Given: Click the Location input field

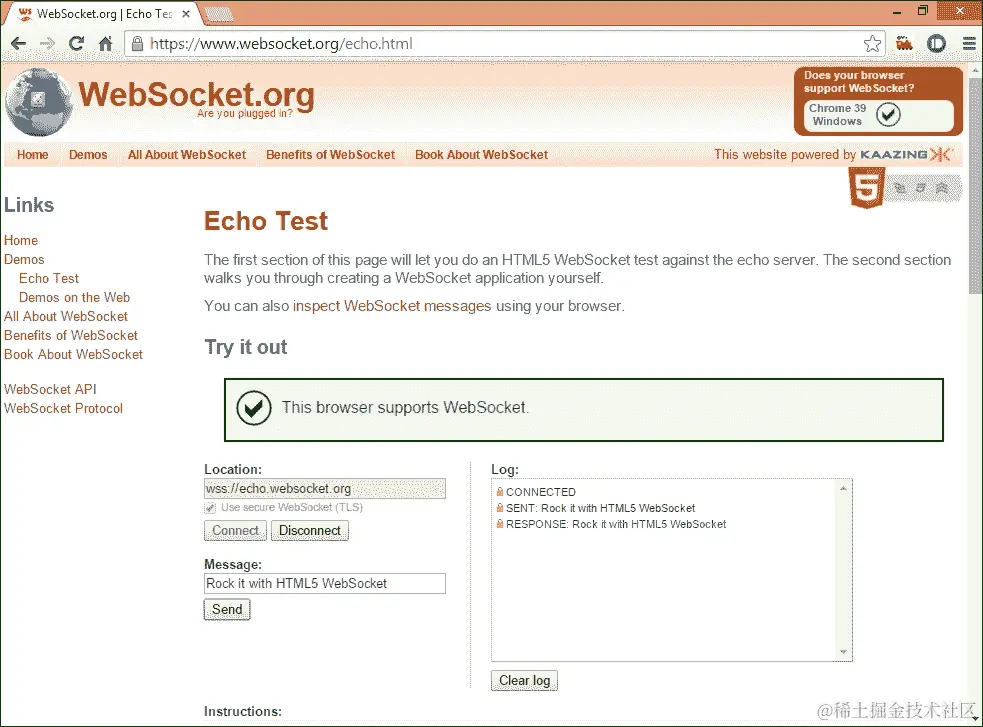Looking at the screenshot, I should pos(325,488).
